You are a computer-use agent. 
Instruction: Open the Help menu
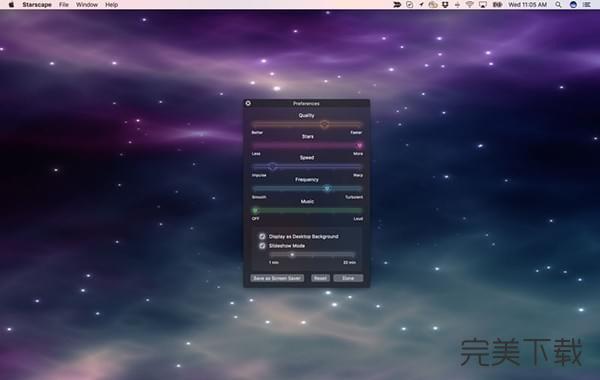[x=111, y=5]
